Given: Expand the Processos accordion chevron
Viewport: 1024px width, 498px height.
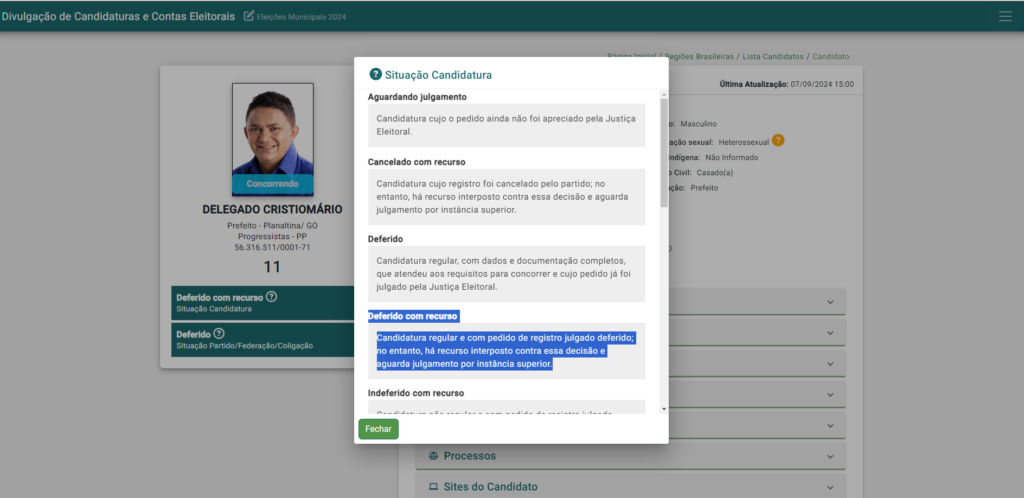Looking at the screenshot, I should point(829,456).
